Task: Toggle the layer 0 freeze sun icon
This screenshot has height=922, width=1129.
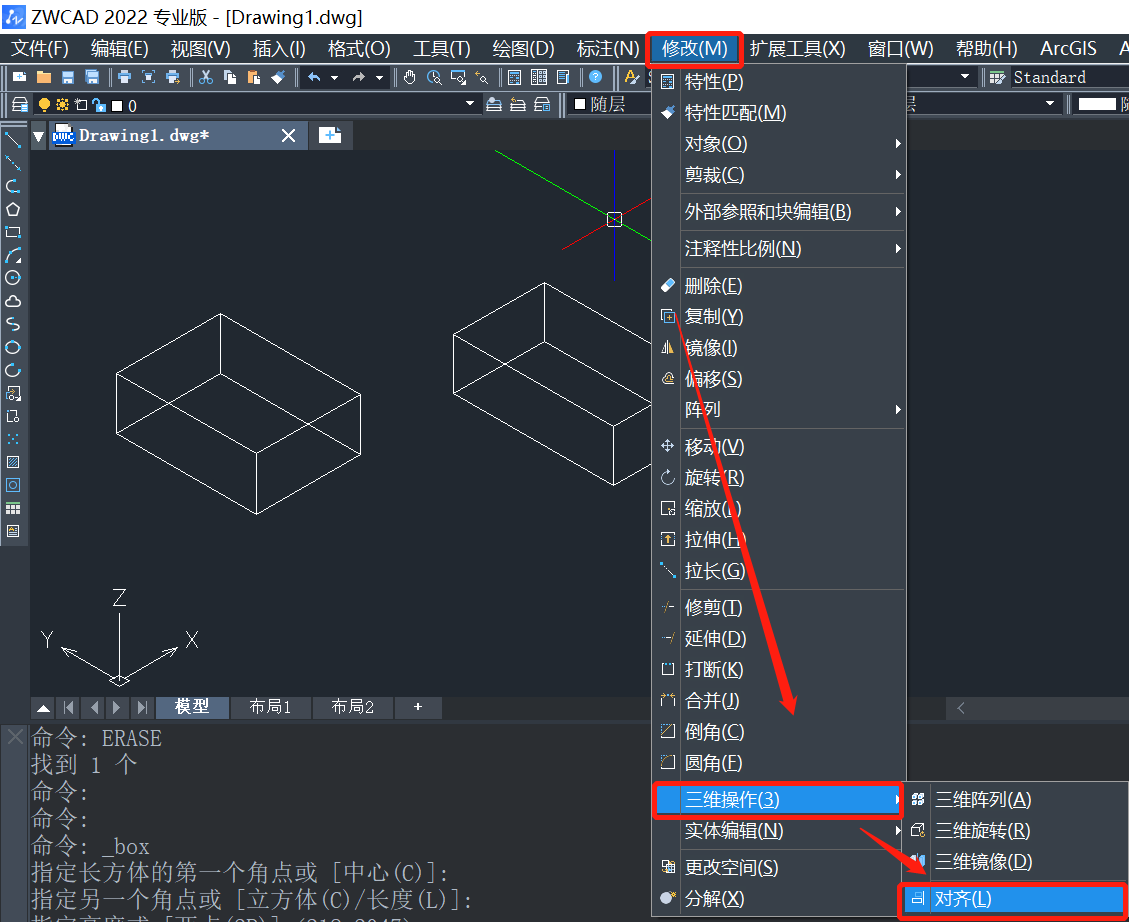Action: click(62, 105)
